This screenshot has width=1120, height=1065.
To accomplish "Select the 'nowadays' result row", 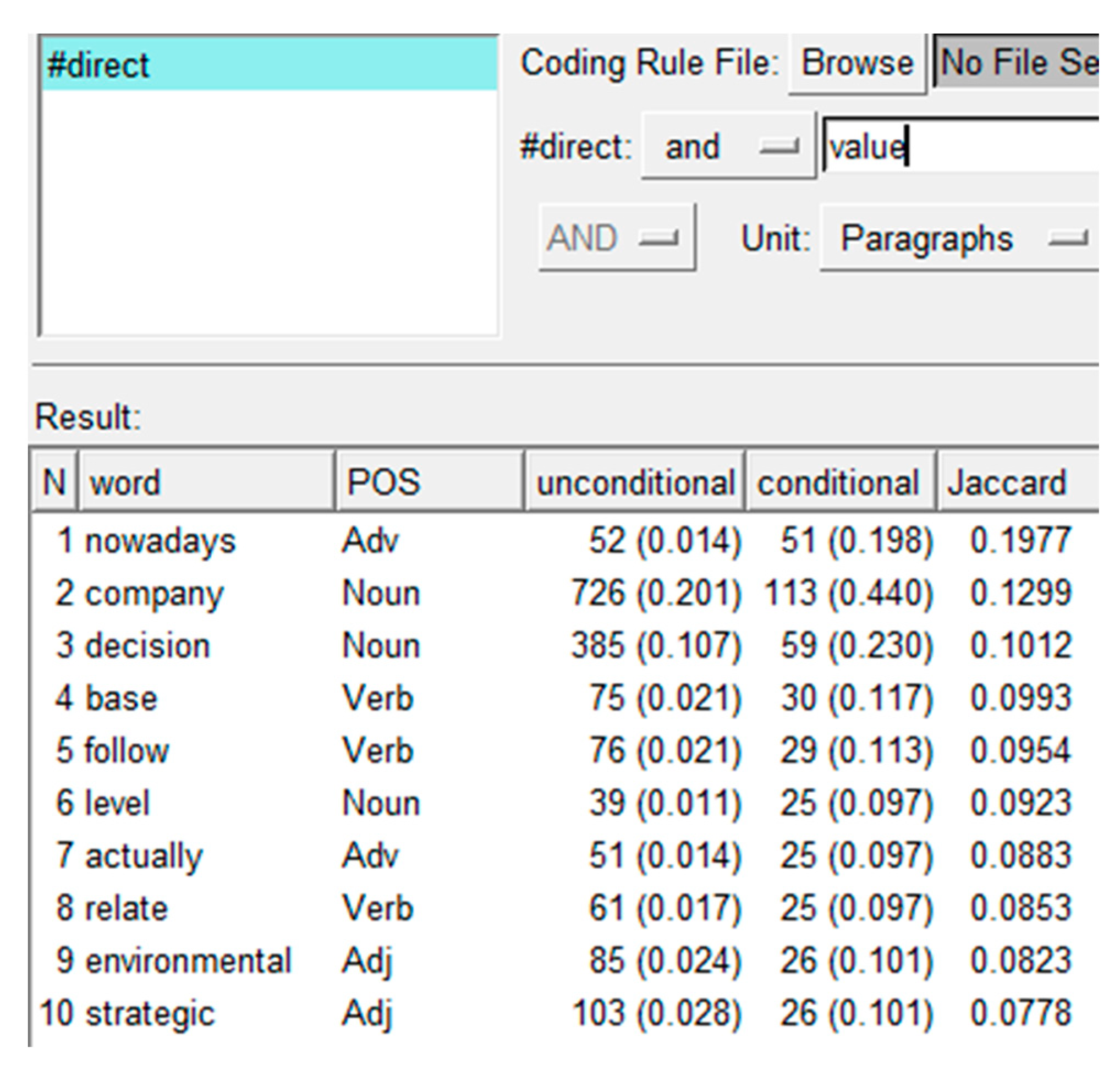I will (x=160, y=540).
